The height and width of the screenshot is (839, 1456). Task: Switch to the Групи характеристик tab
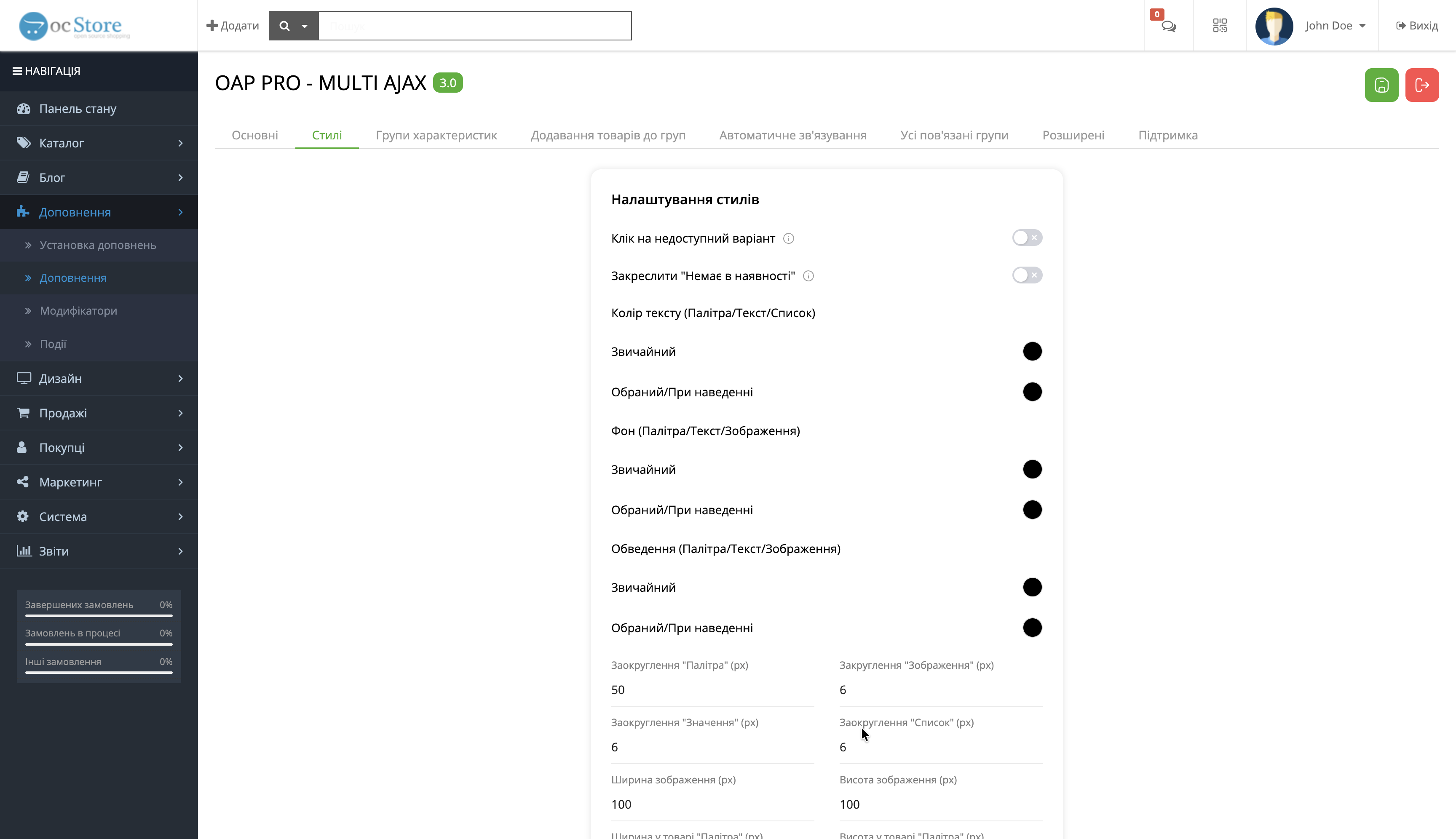(436, 136)
